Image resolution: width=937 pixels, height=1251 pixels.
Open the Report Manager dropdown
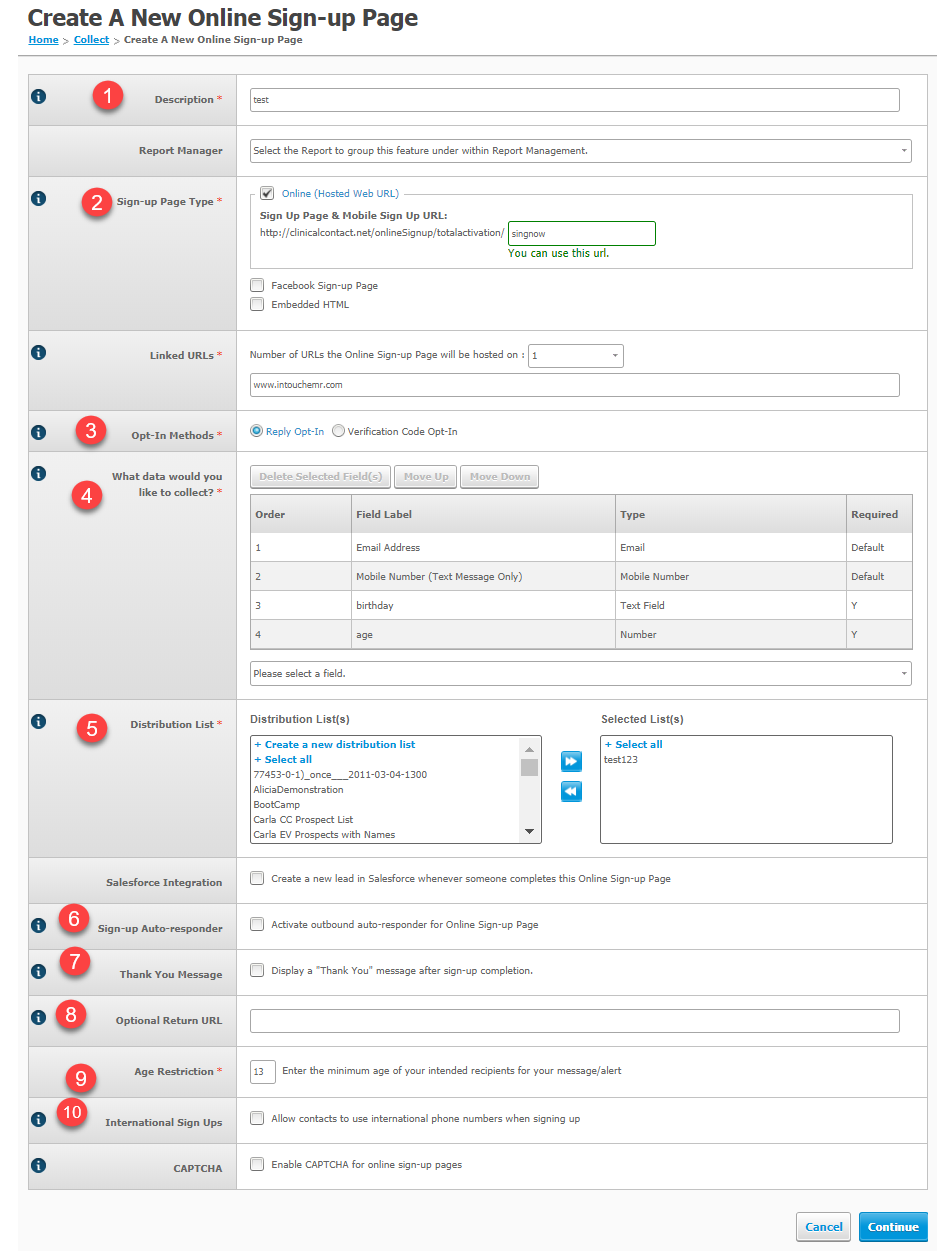tap(581, 151)
